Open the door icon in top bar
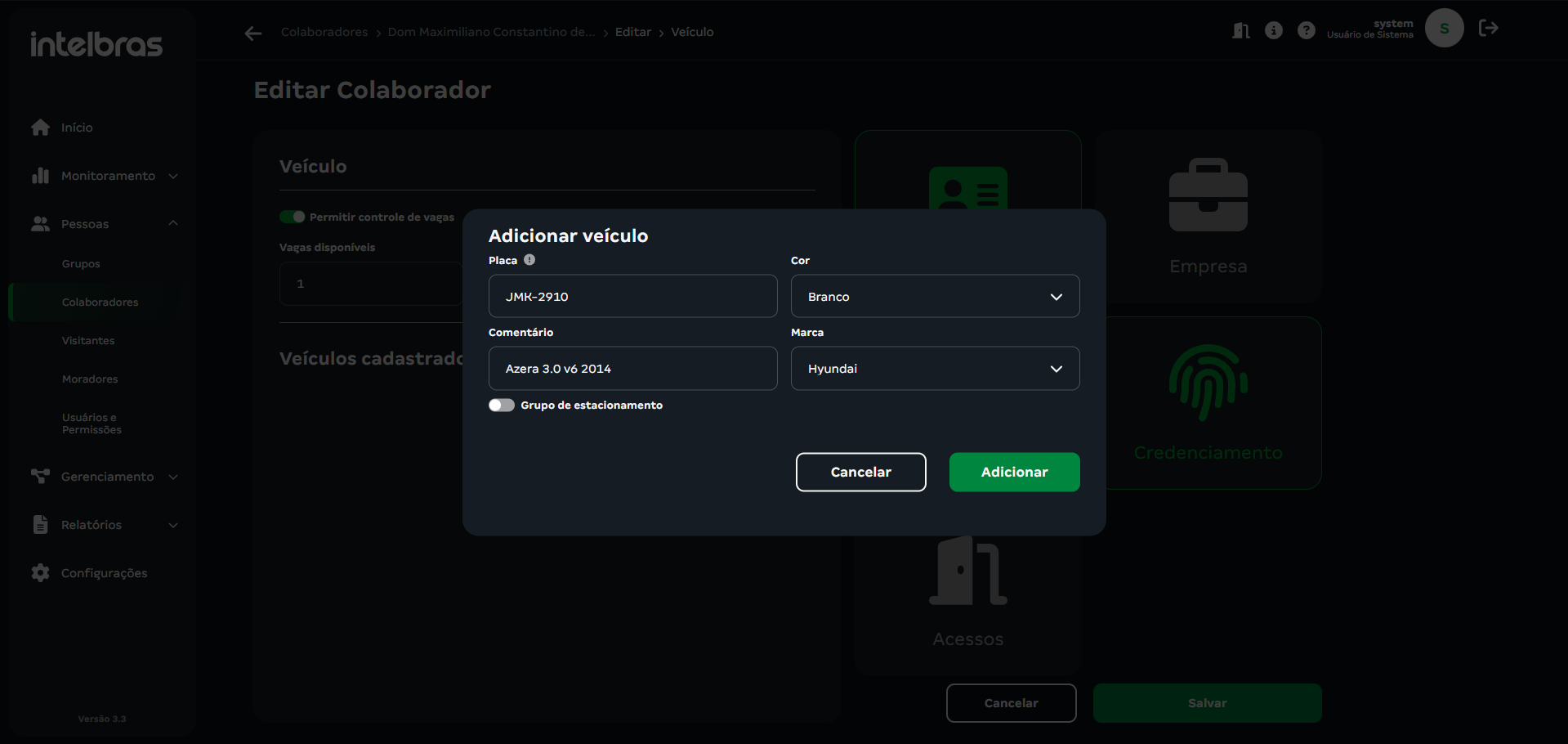1568x744 pixels. [x=1240, y=31]
